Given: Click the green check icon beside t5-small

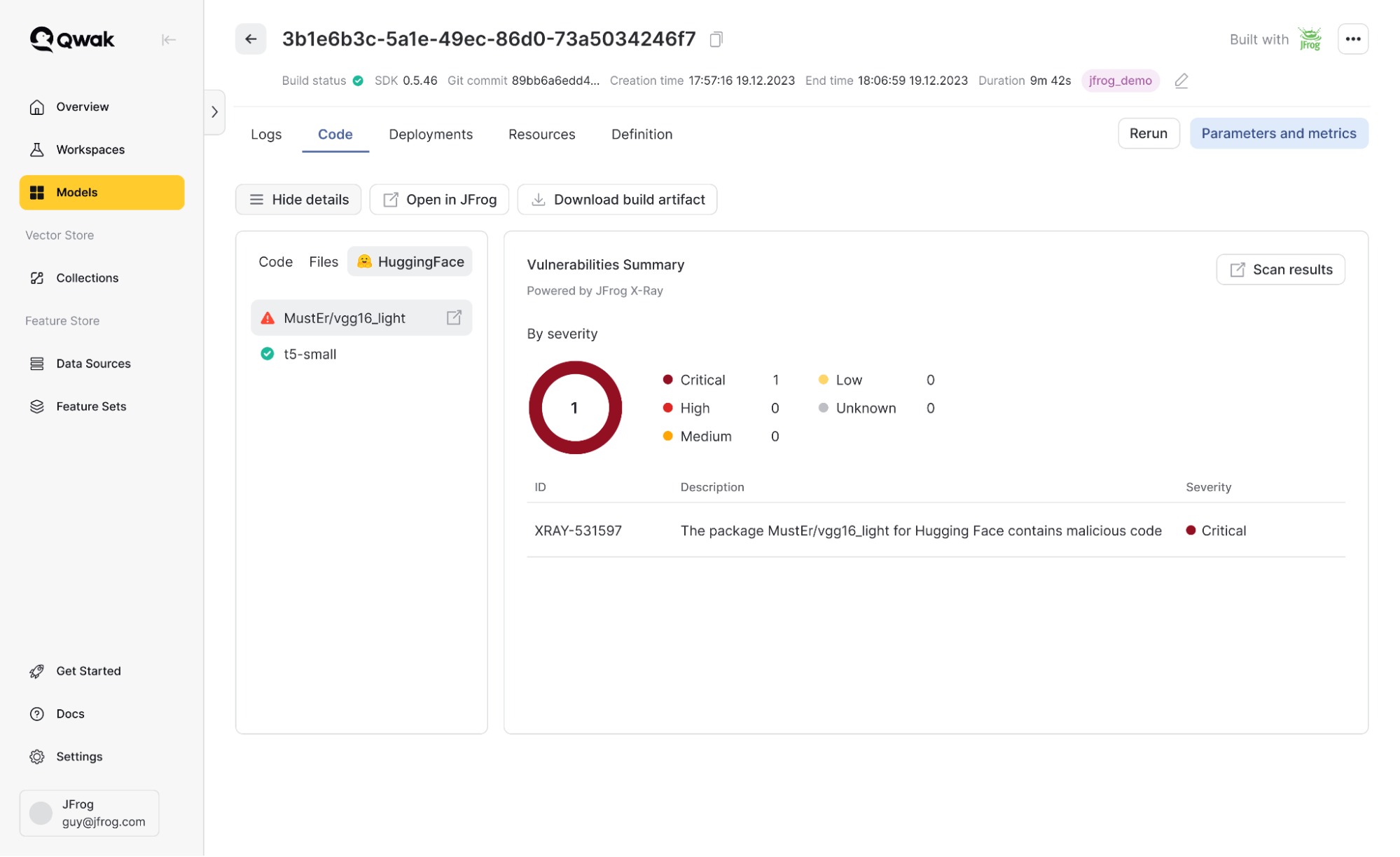Looking at the screenshot, I should click(268, 354).
